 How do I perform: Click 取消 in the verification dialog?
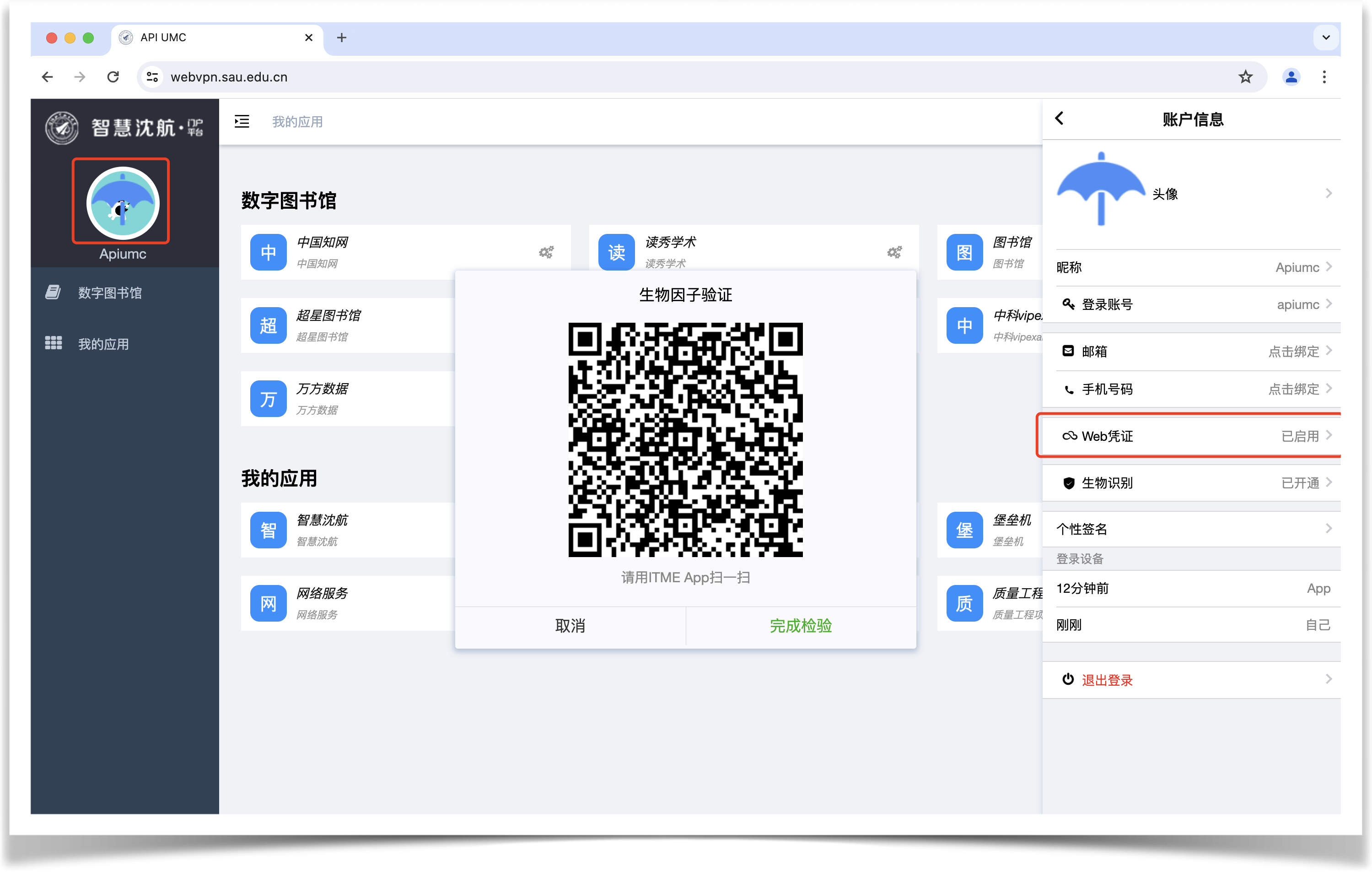click(570, 626)
